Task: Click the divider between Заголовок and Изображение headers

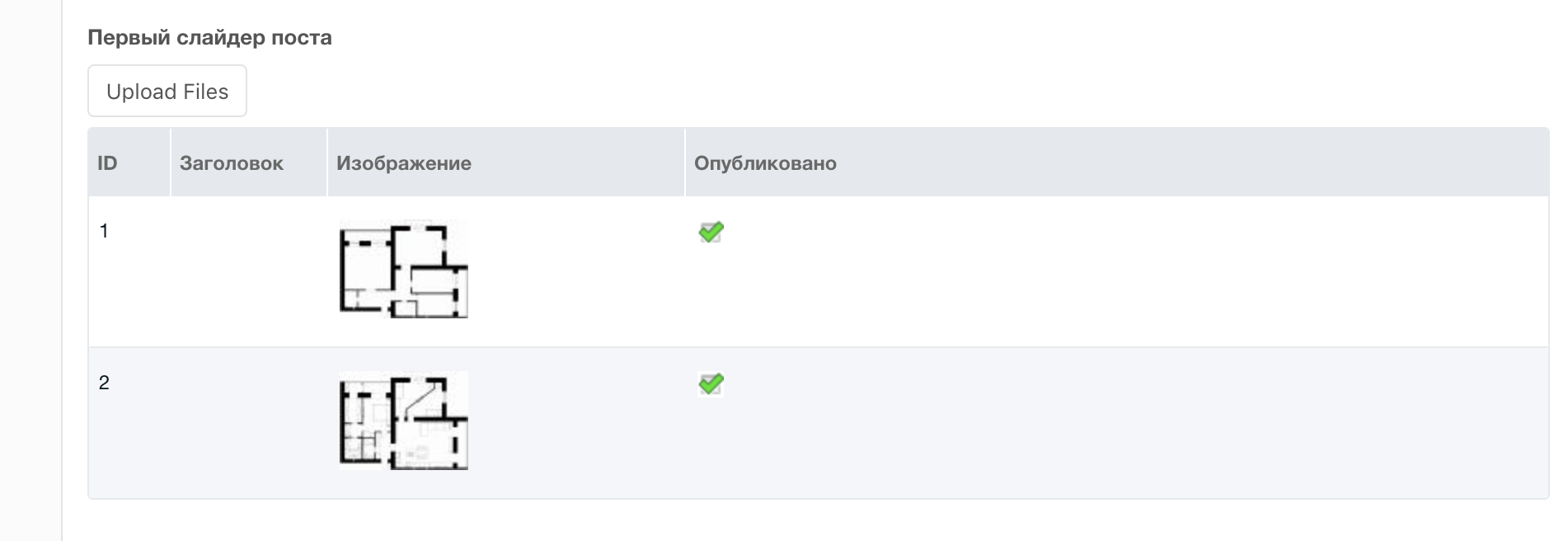Action: pos(327,162)
